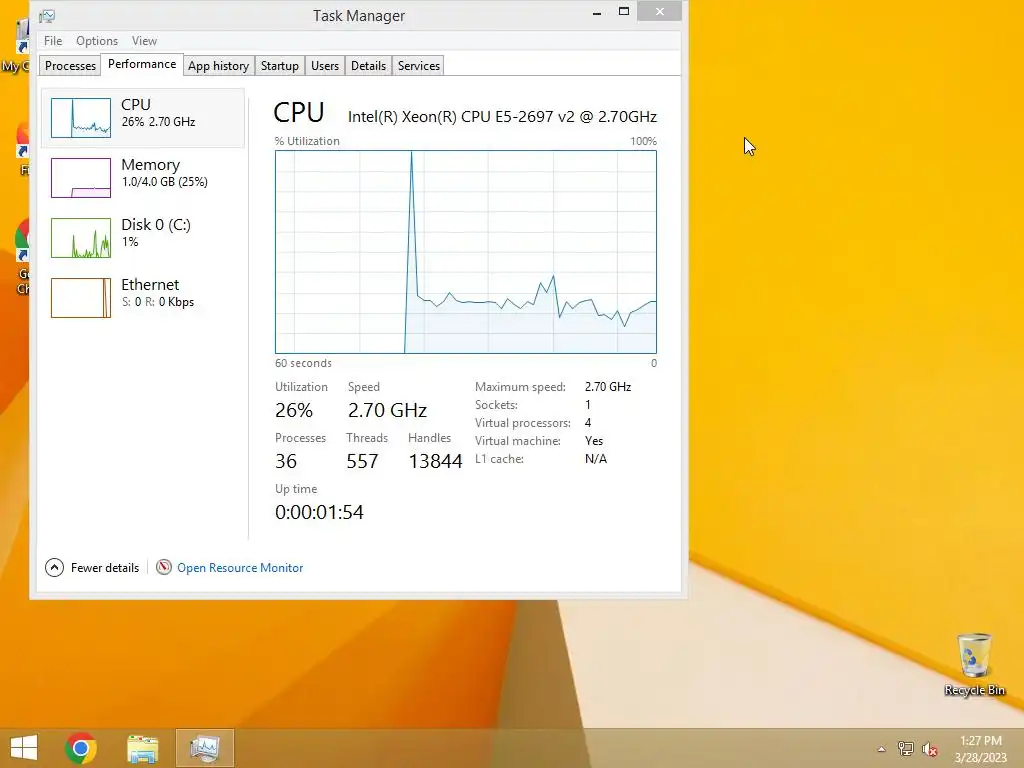Click the Disk 0 (C:) label
This screenshot has height=768, width=1024.
point(156,225)
